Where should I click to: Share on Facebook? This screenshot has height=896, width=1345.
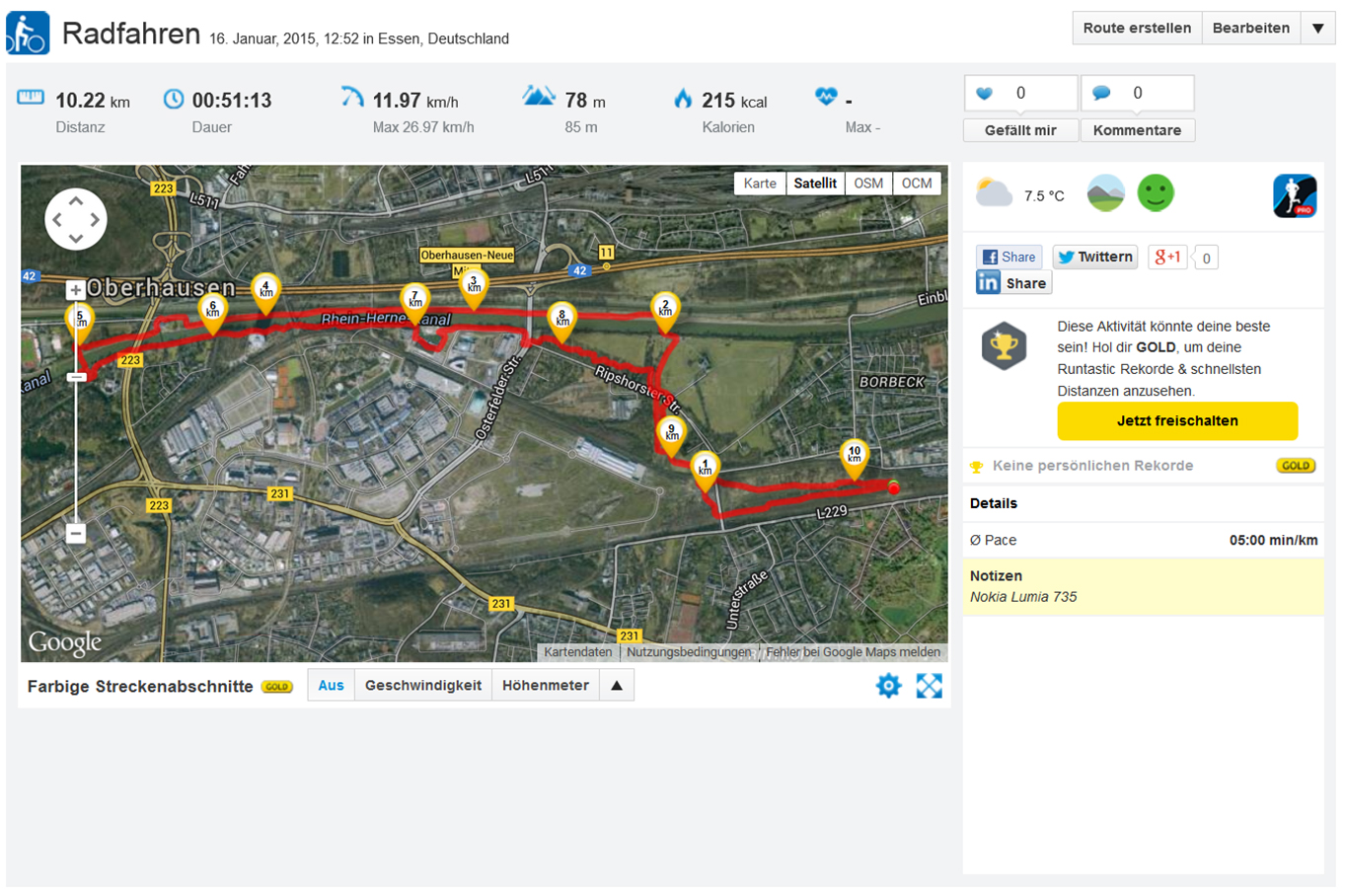1009,258
